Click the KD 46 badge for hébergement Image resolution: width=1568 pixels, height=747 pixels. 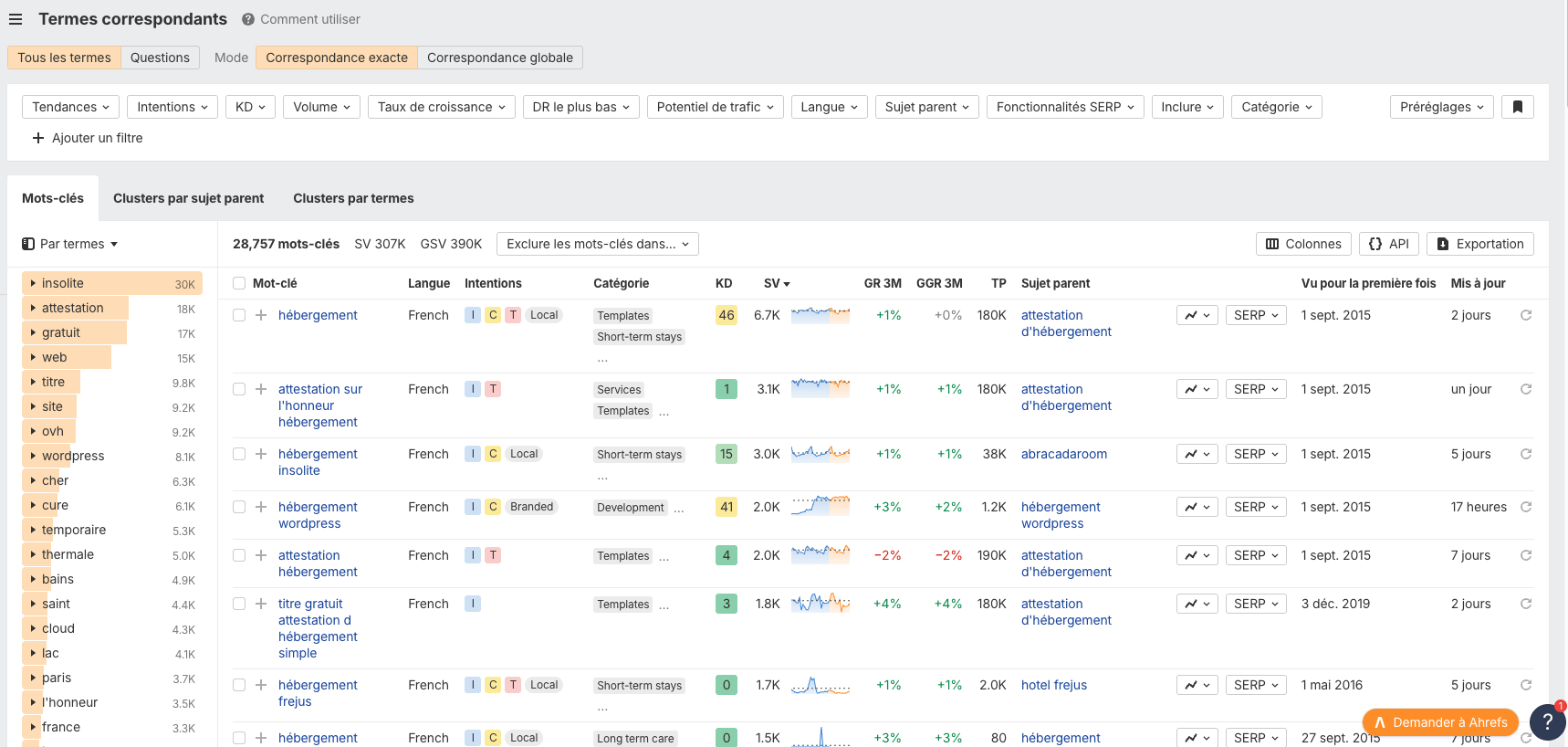pos(727,315)
